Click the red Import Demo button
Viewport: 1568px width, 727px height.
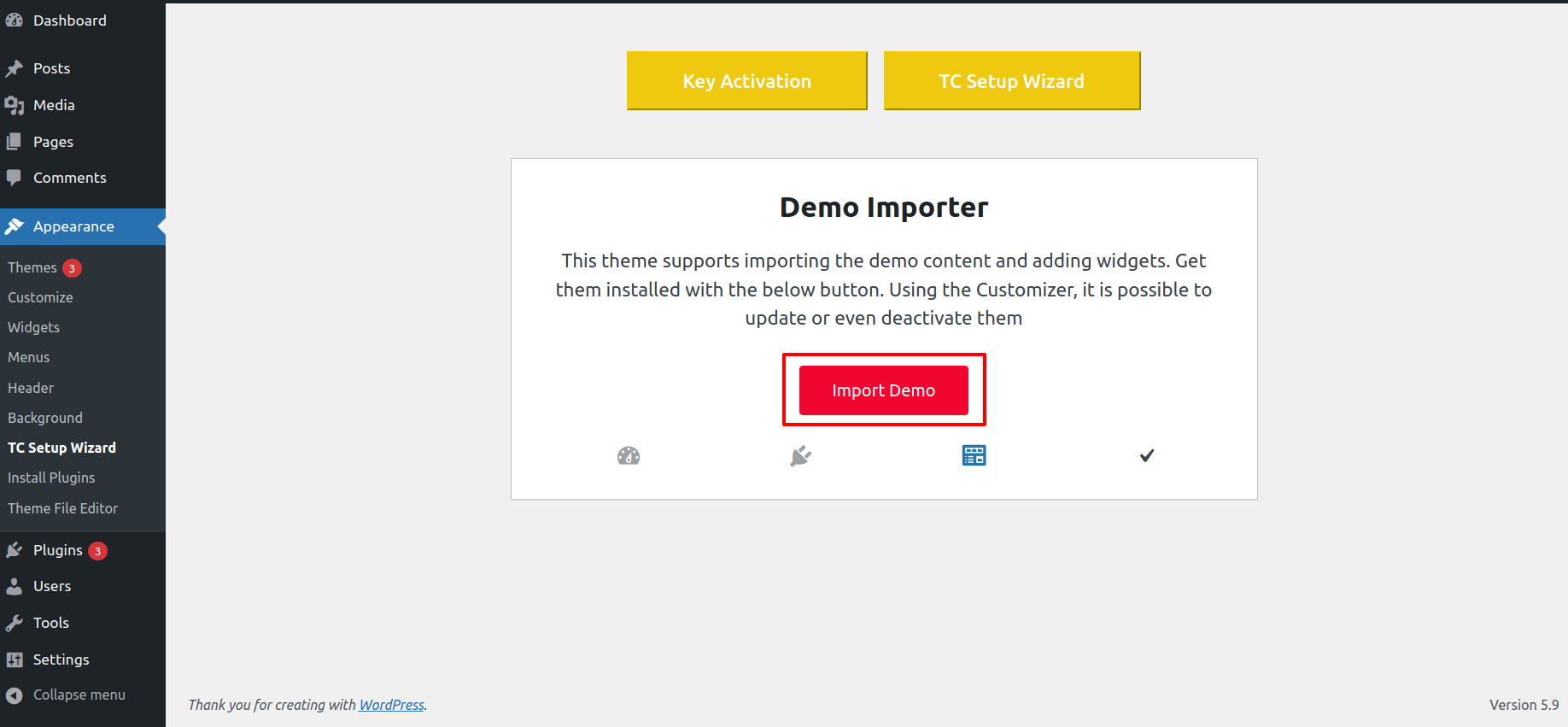tap(884, 390)
